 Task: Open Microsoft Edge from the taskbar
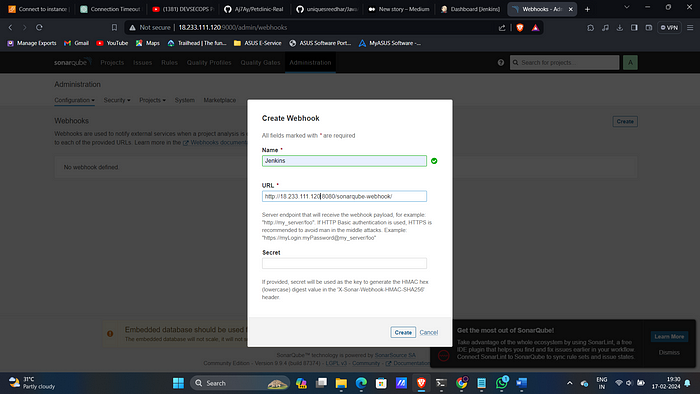[361, 383]
